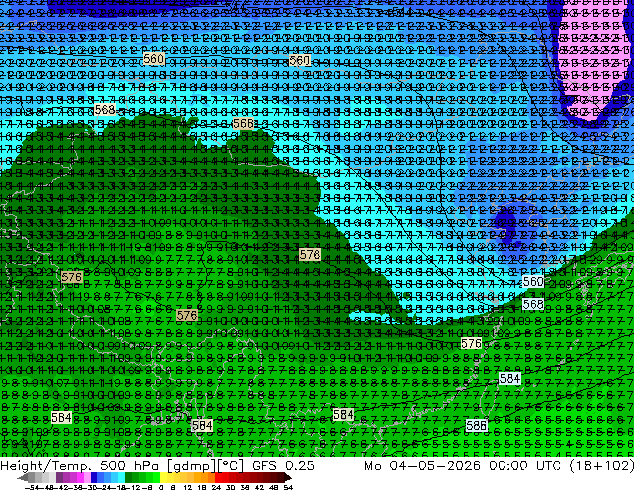Click the white-backed 568 contour label
The image size is (634, 490).
pos(533,304)
